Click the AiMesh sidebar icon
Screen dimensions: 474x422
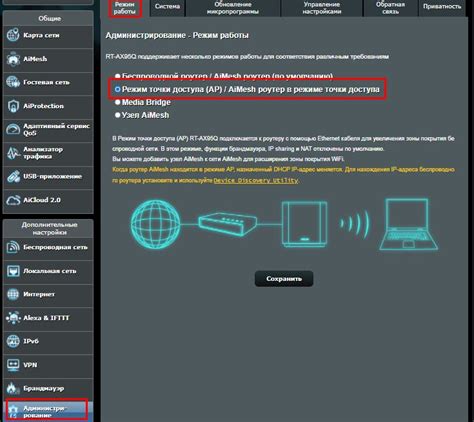(13, 59)
